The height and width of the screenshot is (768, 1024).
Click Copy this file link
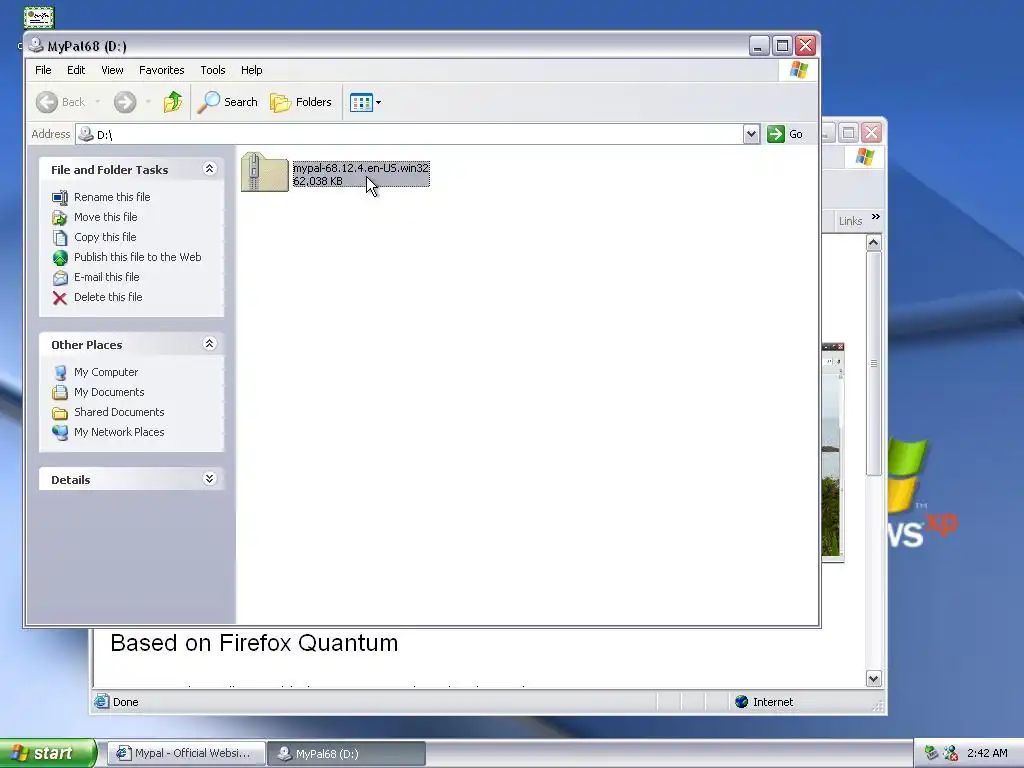(104, 237)
